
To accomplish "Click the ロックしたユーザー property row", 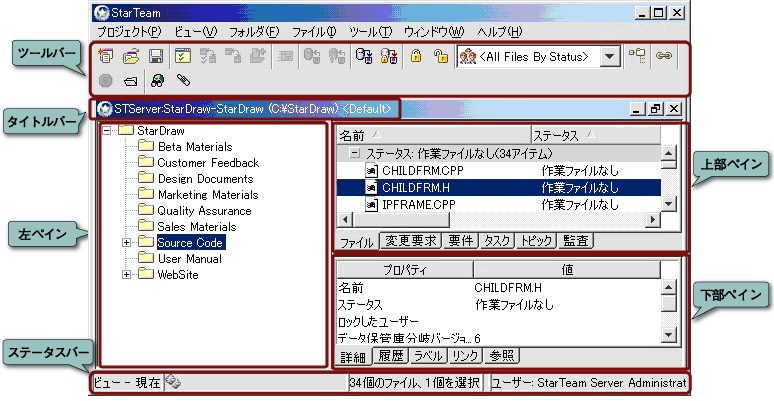I will click(x=499, y=322).
